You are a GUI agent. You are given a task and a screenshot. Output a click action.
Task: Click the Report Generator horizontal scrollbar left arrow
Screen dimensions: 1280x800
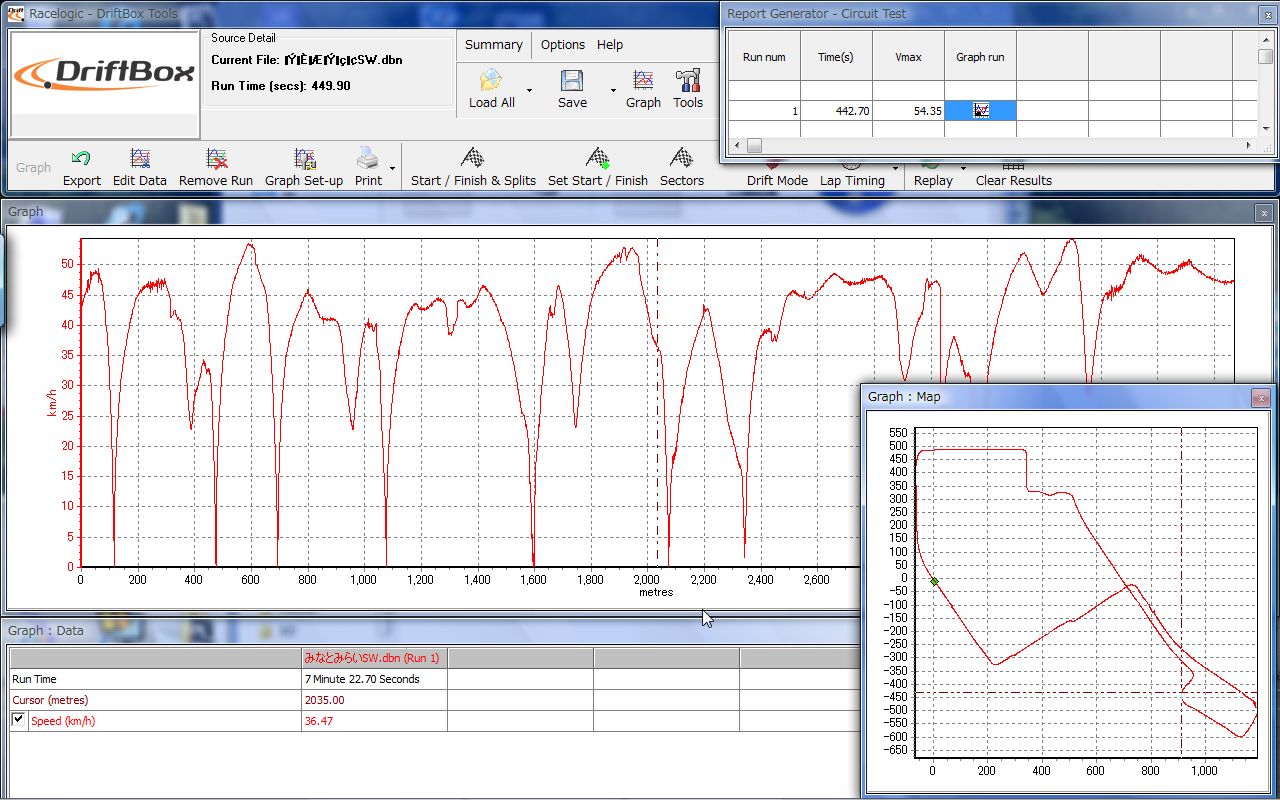click(737, 145)
